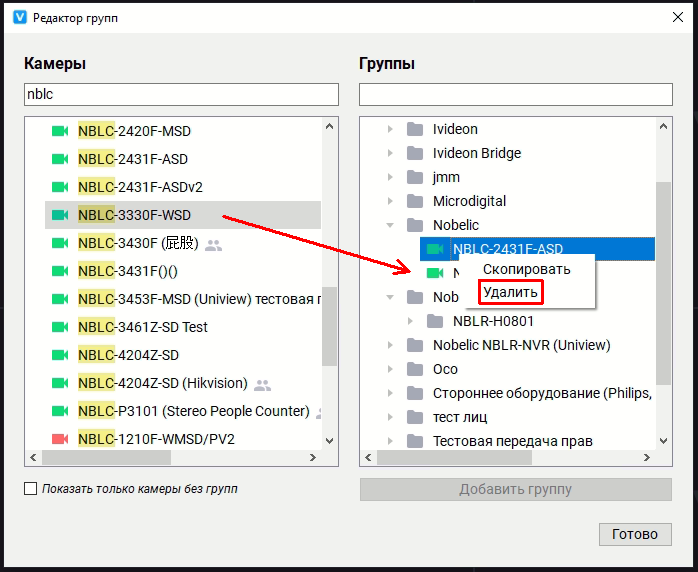
Task: Click groups list vertical scrollbar thumb
Action: (x=663, y=283)
